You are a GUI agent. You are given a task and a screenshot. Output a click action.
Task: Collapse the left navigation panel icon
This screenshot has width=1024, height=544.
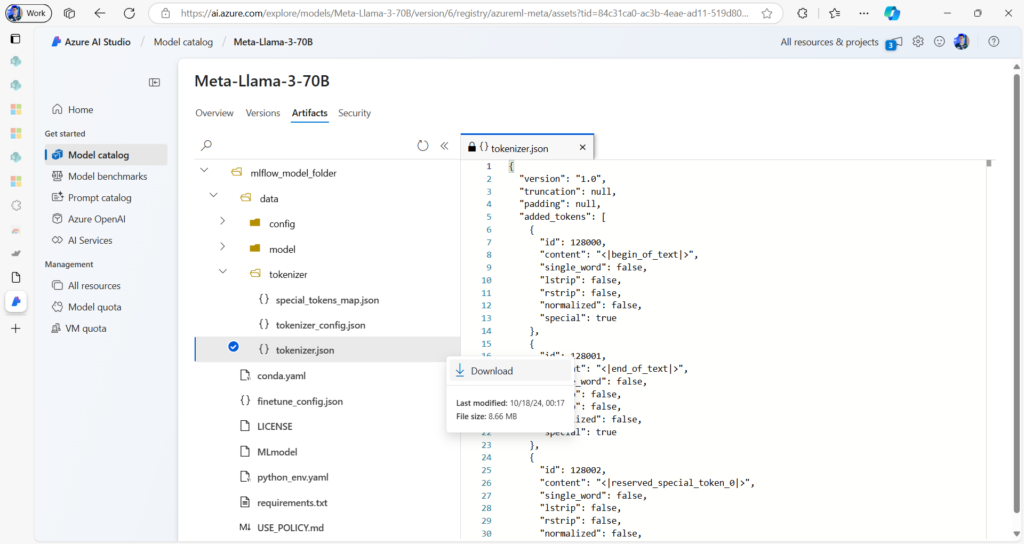[154, 82]
